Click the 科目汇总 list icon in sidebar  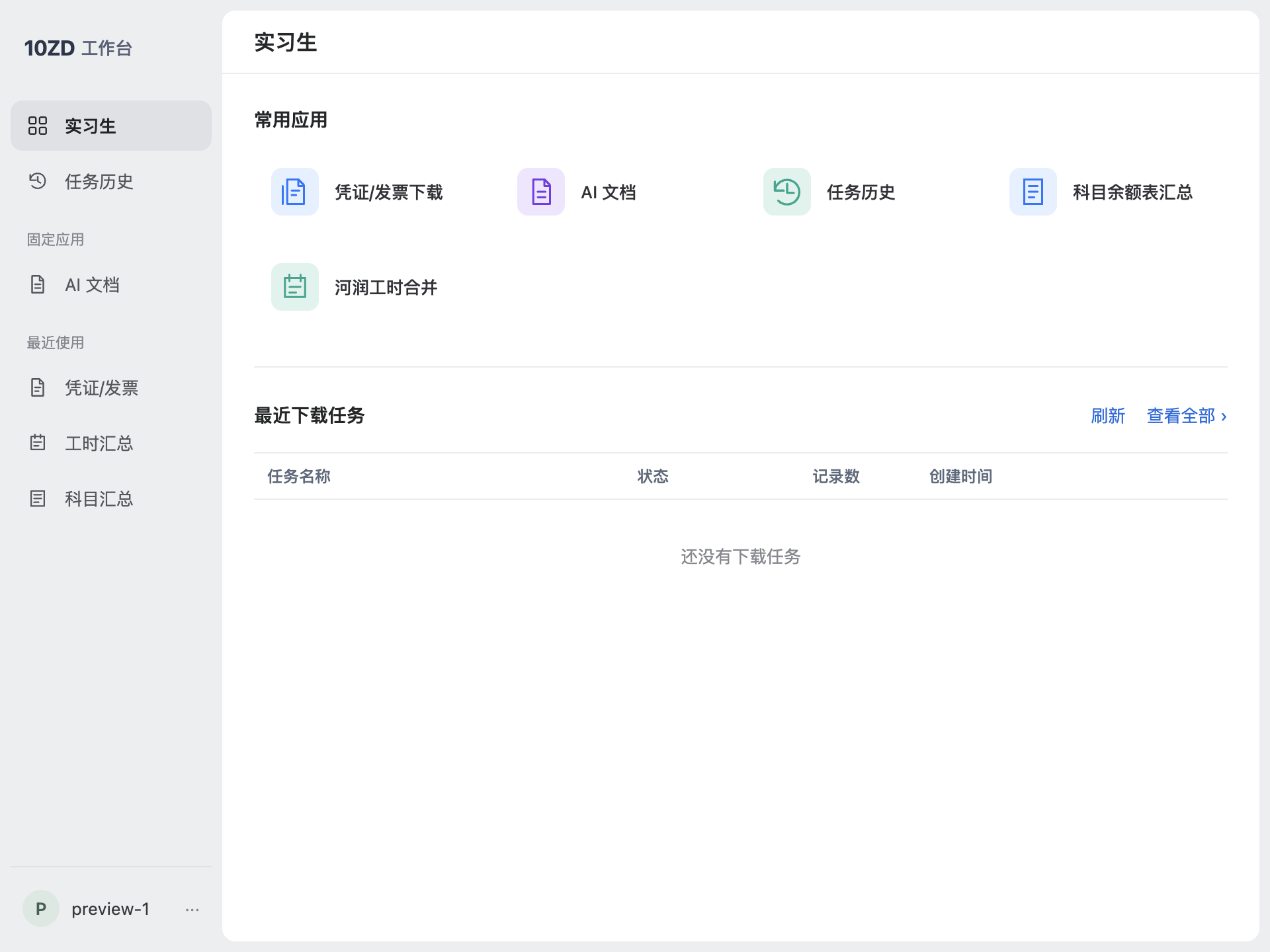(38, 498)
